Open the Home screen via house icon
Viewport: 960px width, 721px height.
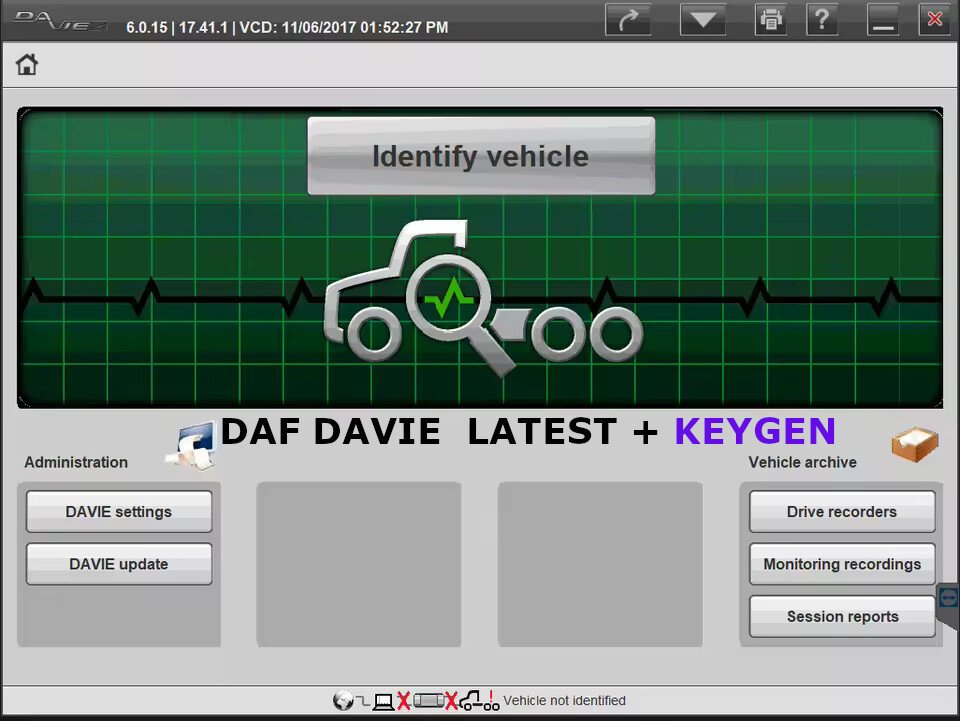(x=26, y=63)
